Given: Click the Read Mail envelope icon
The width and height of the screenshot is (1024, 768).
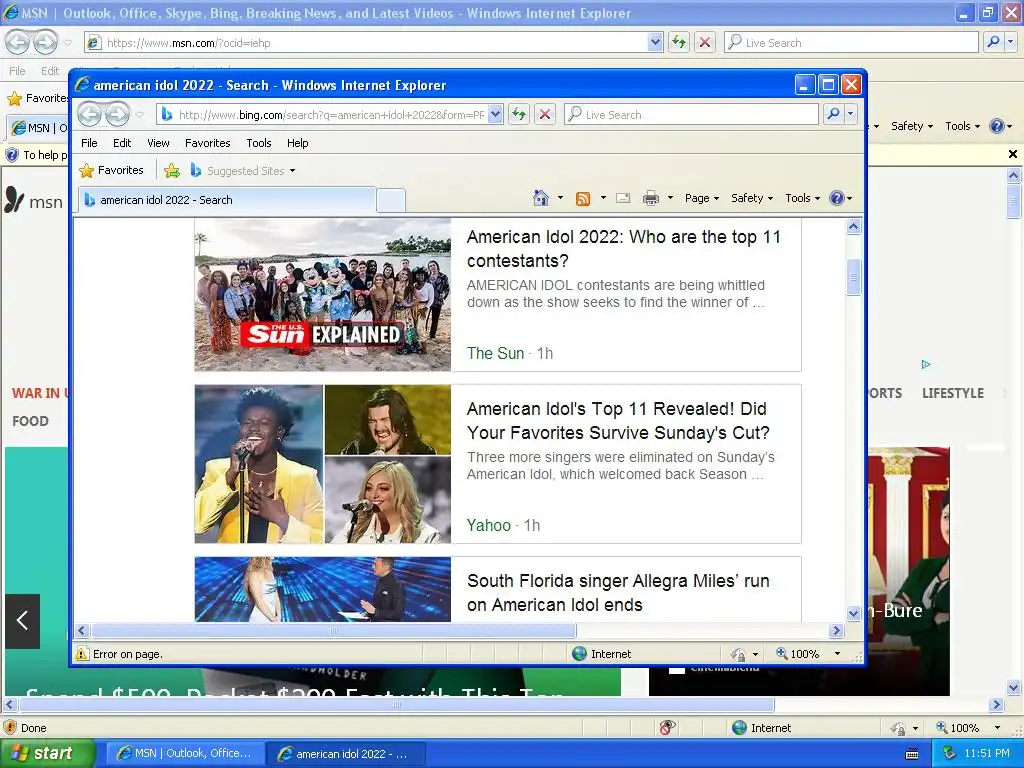Looking at the screenshot, I should click(623, 198).
